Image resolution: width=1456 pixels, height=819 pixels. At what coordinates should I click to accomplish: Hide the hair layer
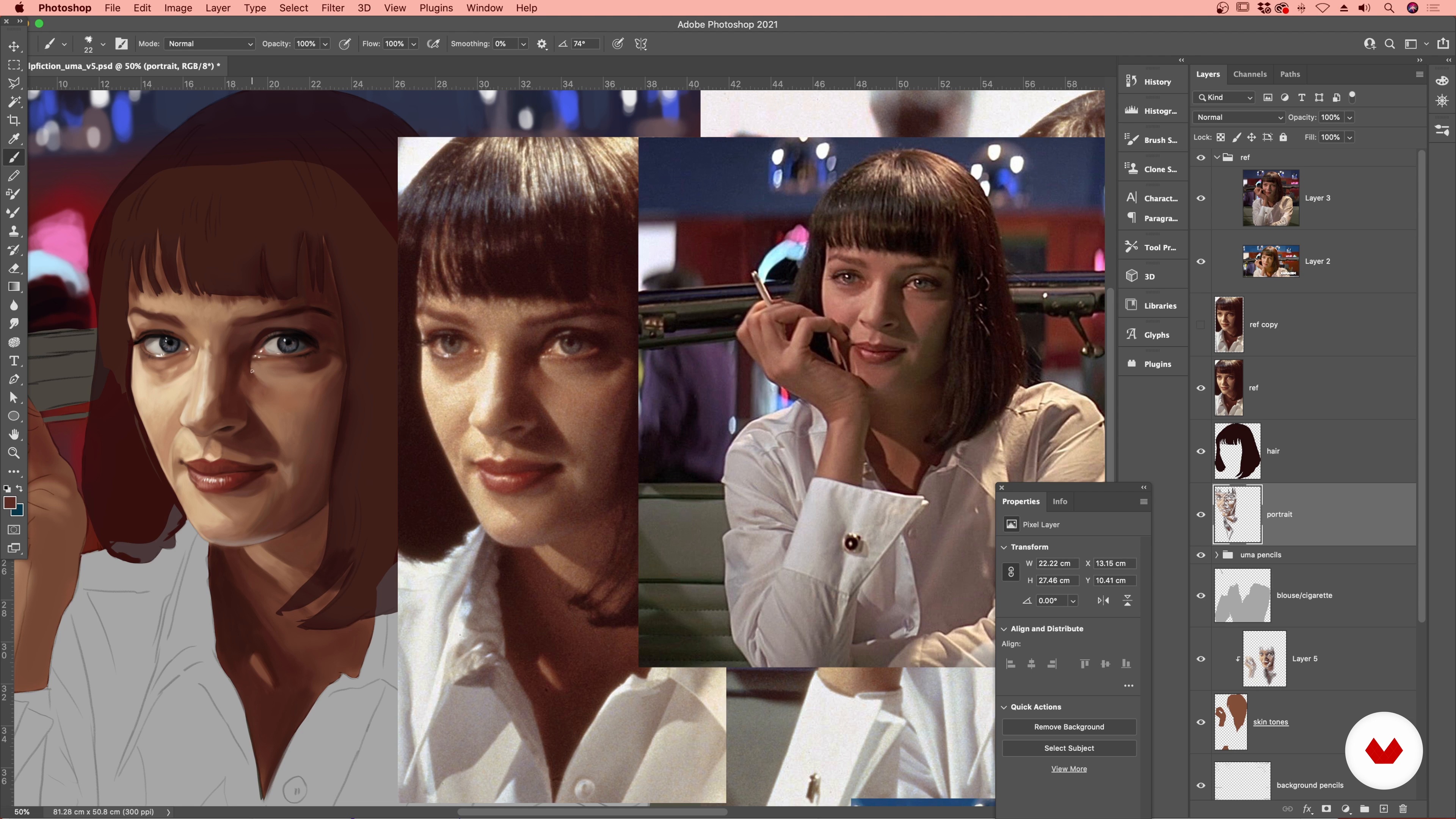pyautogui.click(x=1200, y=452)
